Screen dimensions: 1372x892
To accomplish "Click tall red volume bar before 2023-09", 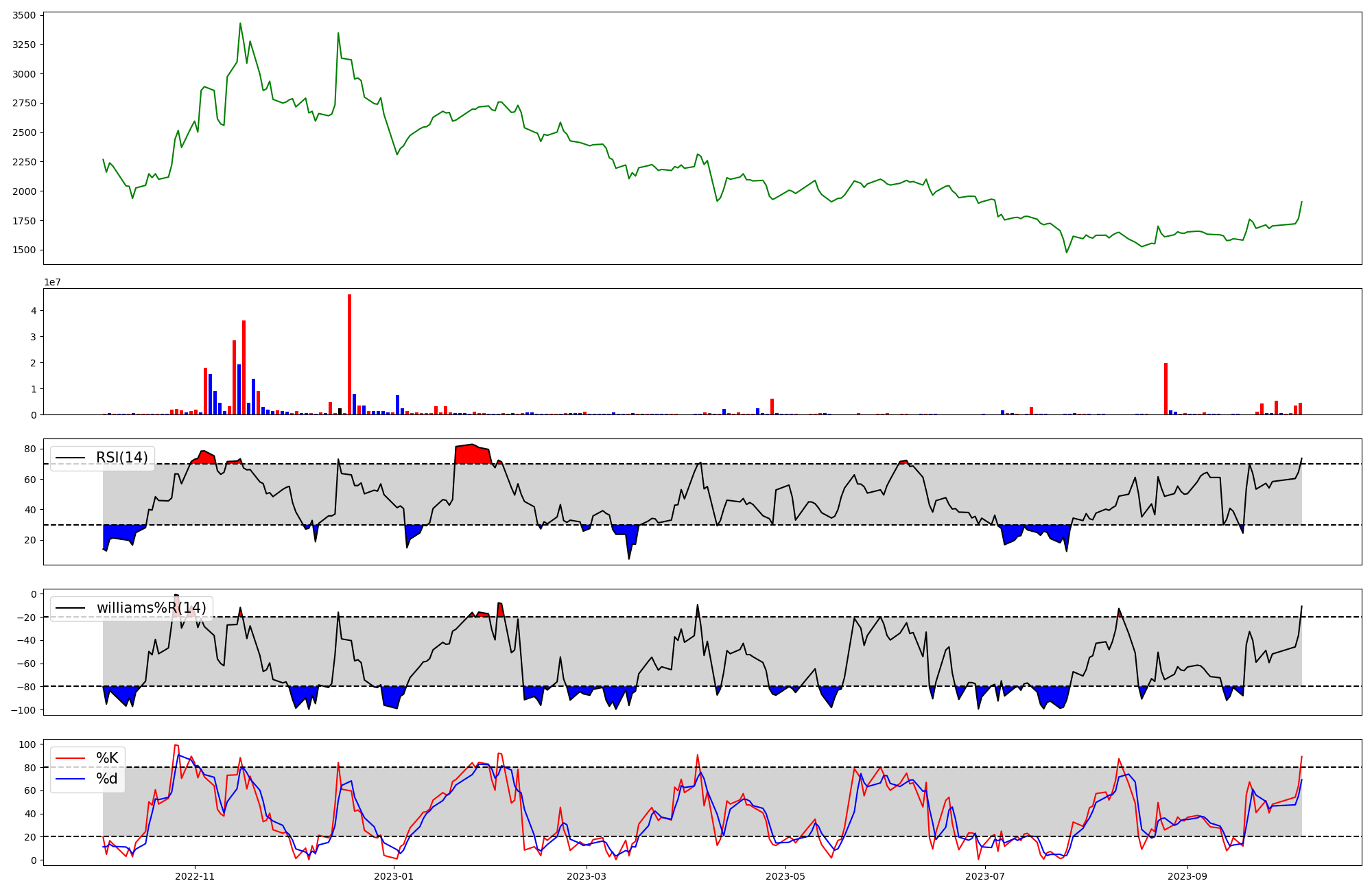I will (1166, 390).
